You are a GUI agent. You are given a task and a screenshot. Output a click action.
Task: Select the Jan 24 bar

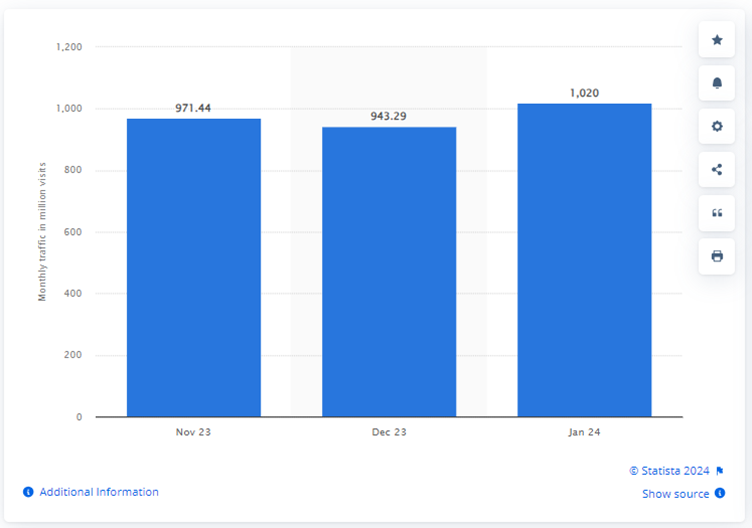click(584, 260)
